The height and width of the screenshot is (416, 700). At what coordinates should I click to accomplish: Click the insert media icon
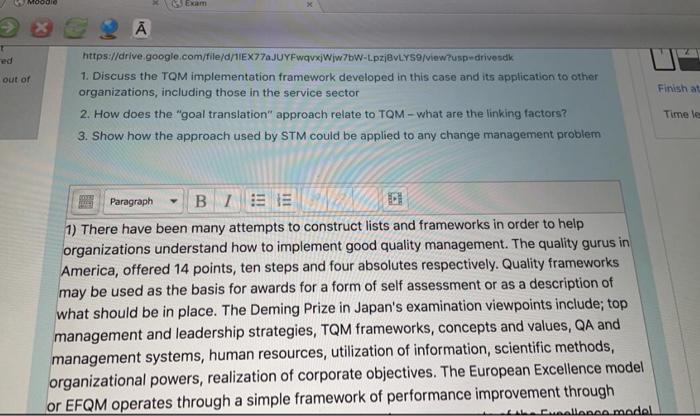(395, 199)
